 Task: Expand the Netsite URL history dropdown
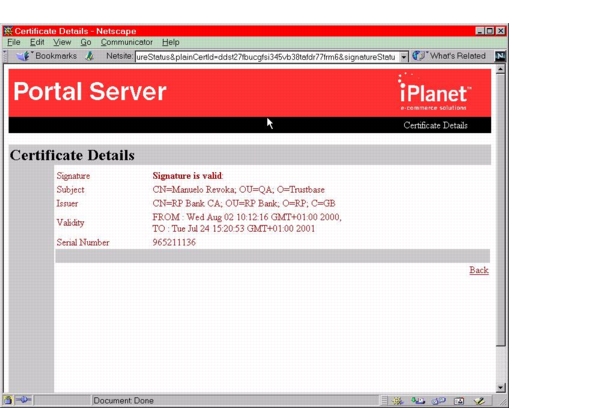pos(404,57)
